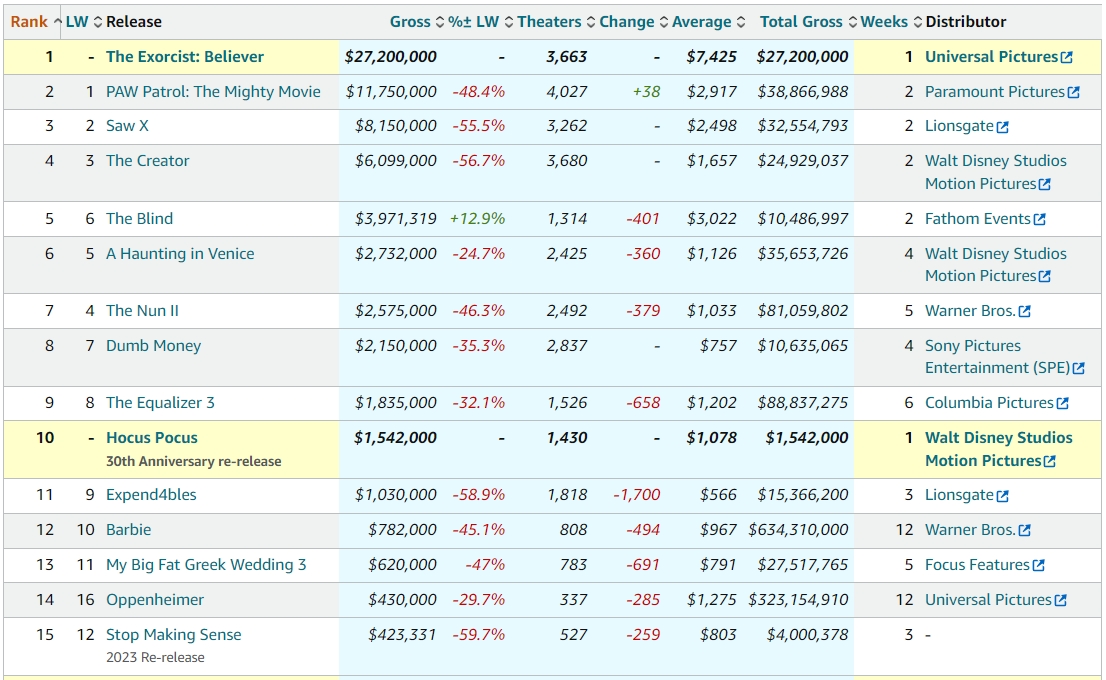This screenshot has height=680, width=1106.
Task: Click external link icon in A Haunting in Venice row
Action: tap(1045, 277)
